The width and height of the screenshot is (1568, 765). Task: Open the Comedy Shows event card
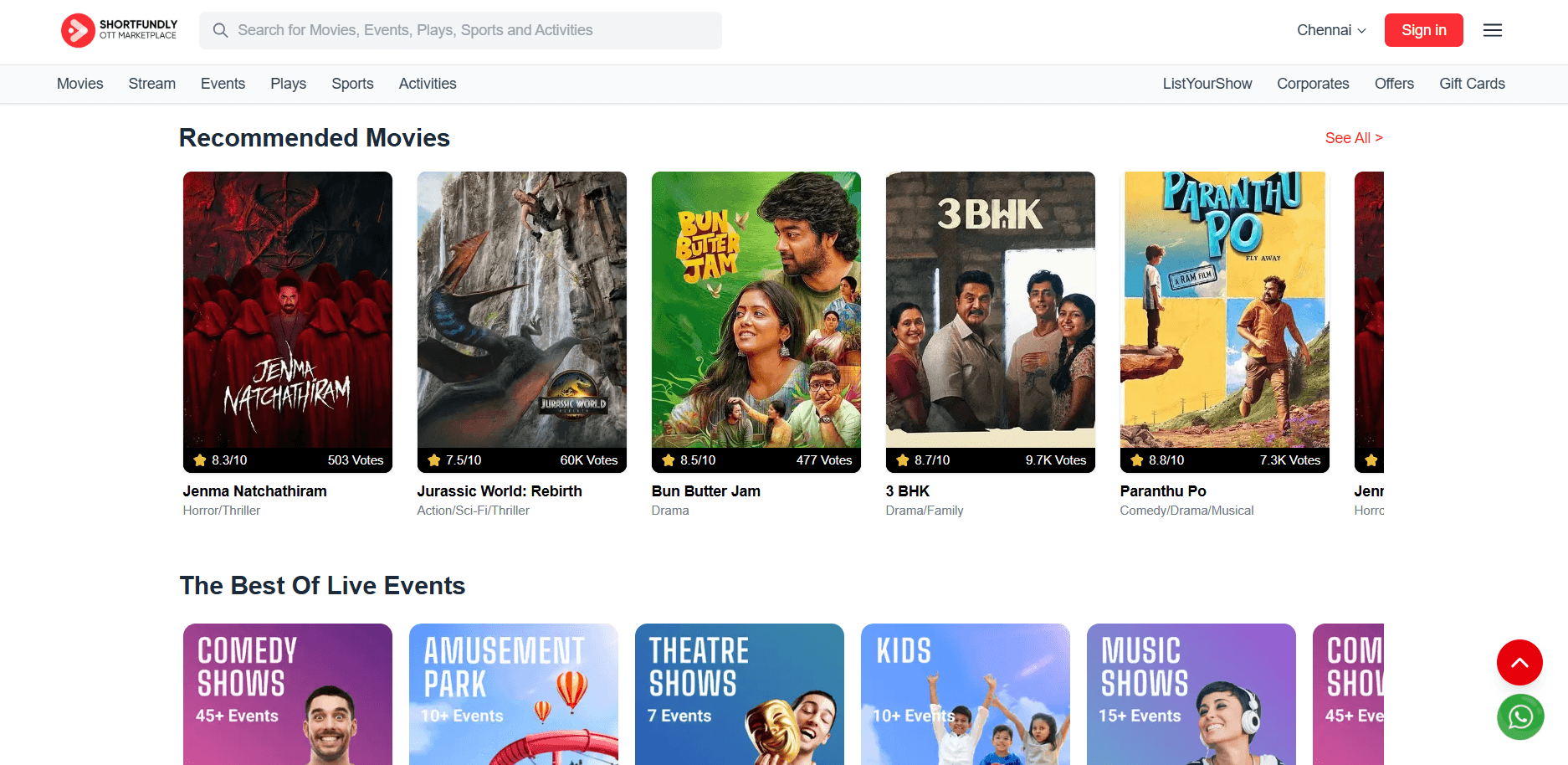287,694
